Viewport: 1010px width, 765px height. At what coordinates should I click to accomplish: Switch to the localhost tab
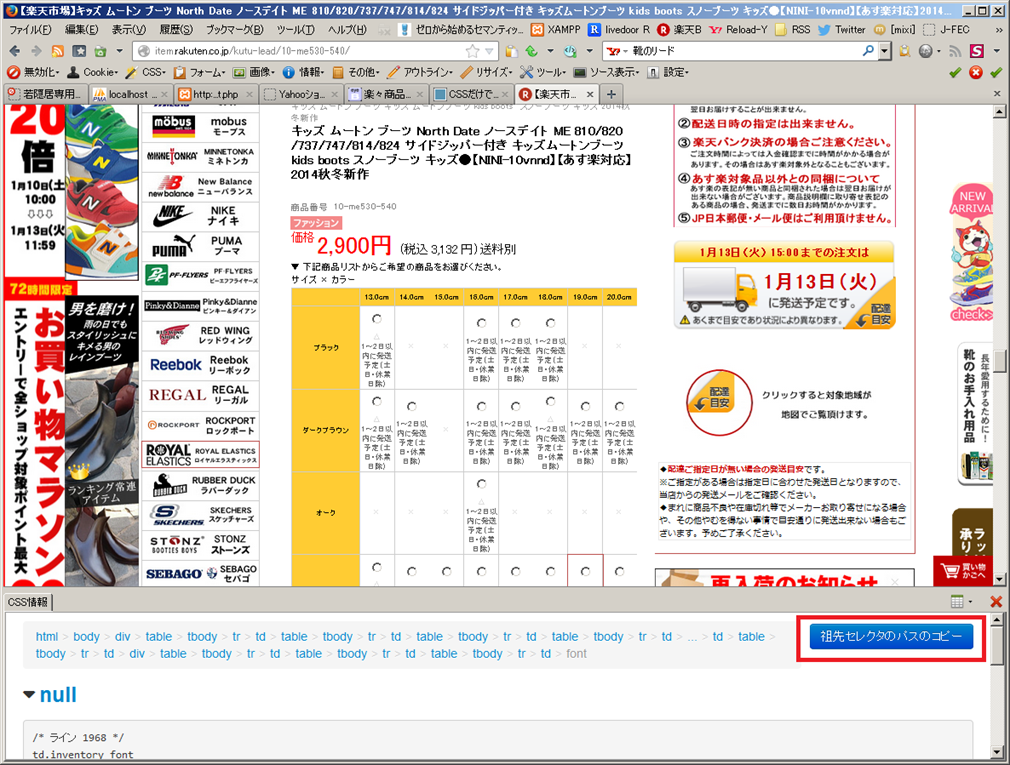[x=131, y=94]
